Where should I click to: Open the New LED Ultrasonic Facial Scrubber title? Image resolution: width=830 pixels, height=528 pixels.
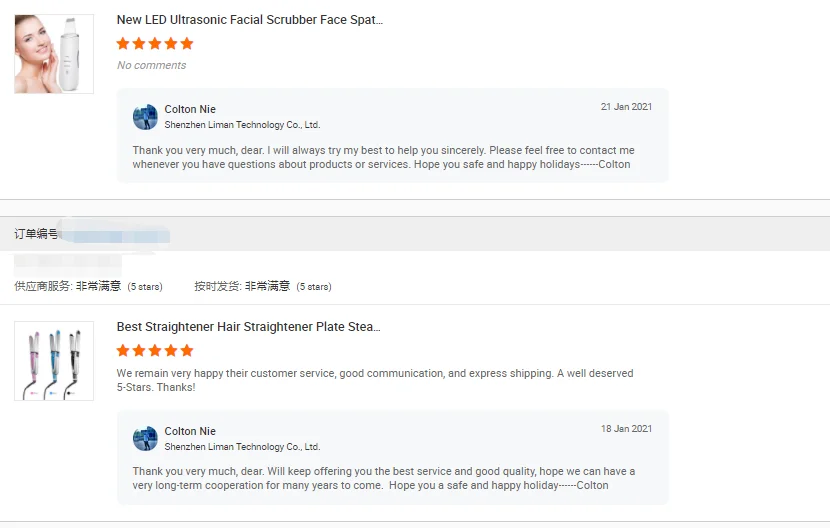tap(249, 20)
